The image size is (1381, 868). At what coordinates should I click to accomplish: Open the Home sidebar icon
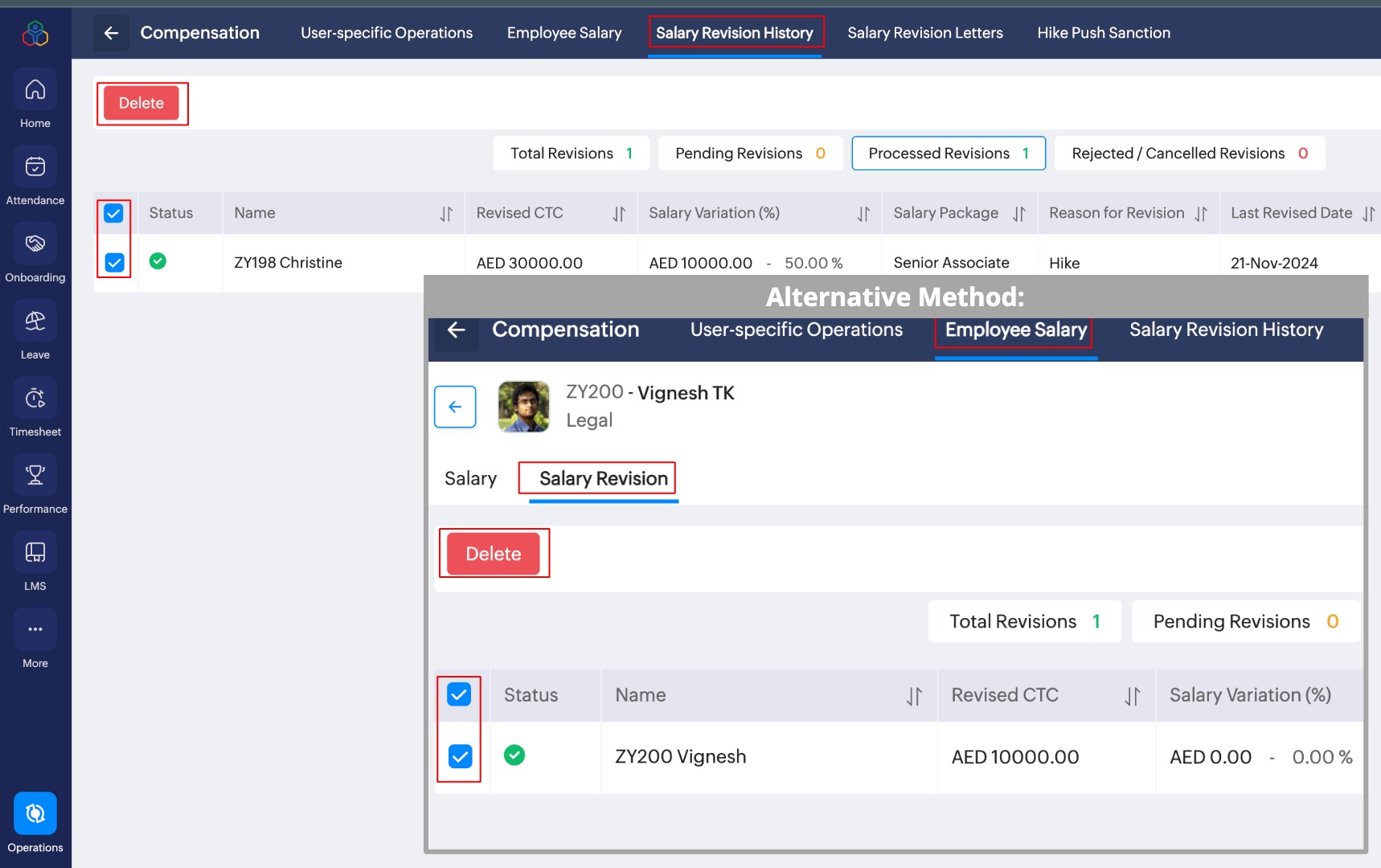pyautogui.click(x=35, y=90)
